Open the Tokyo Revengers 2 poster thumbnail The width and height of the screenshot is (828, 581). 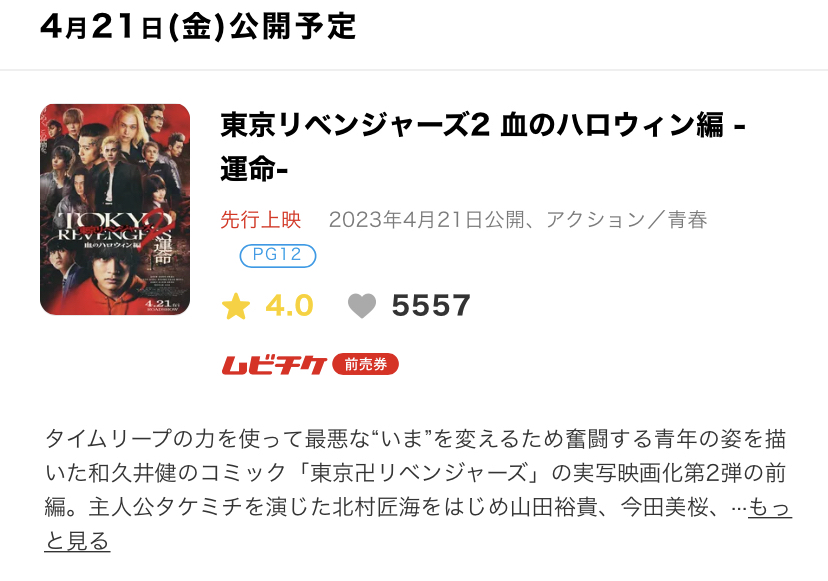click(x=115, y=209)
